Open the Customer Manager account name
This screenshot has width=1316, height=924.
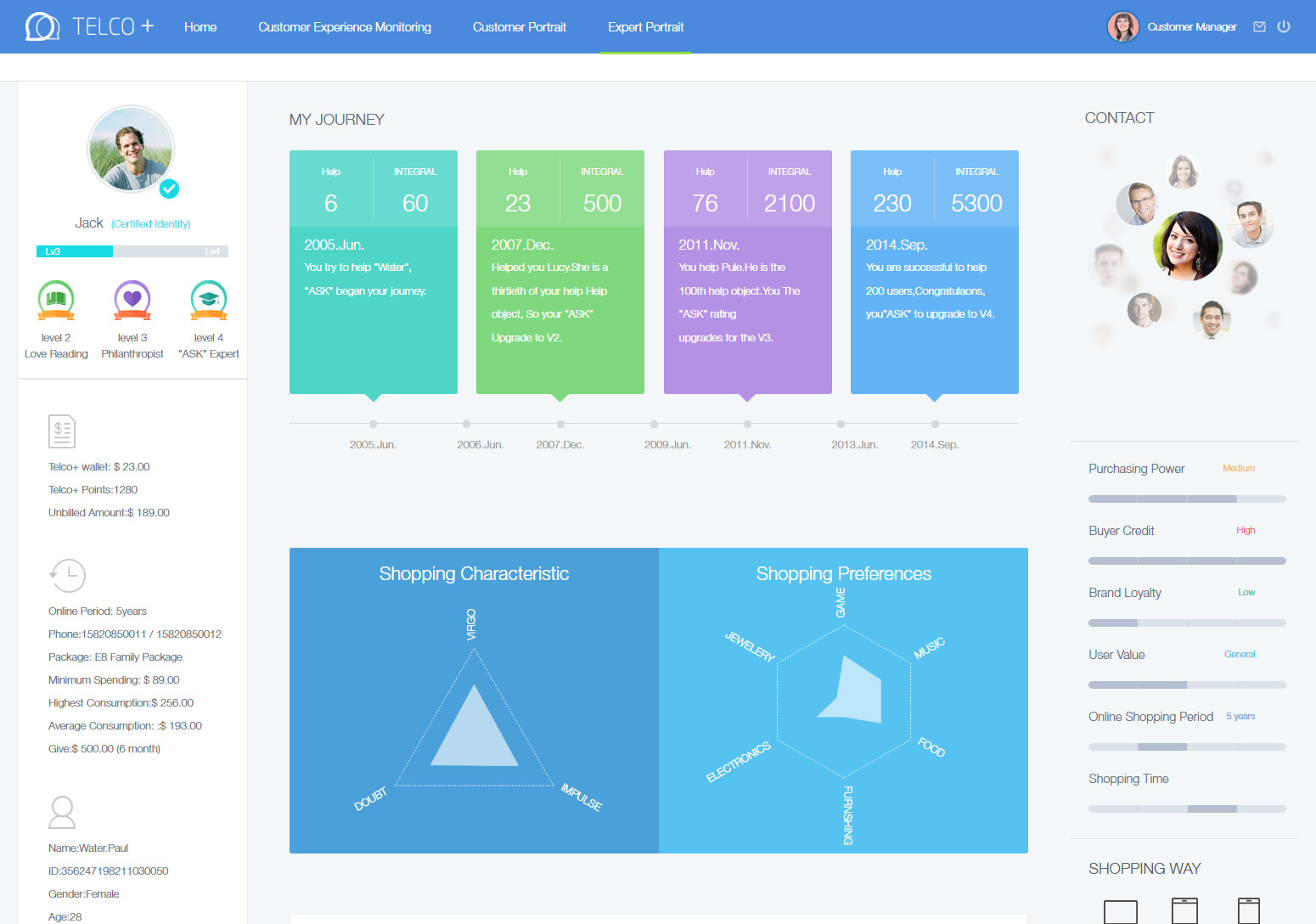pyautogui.click(x=1191, y=27)
